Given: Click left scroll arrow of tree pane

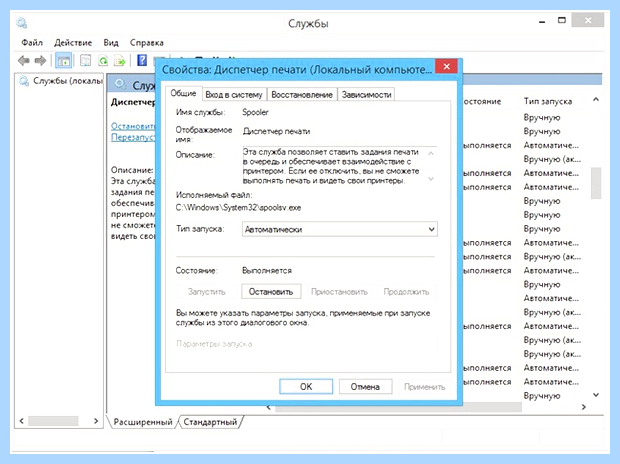Looking at the screenshot, I should 22,421.
